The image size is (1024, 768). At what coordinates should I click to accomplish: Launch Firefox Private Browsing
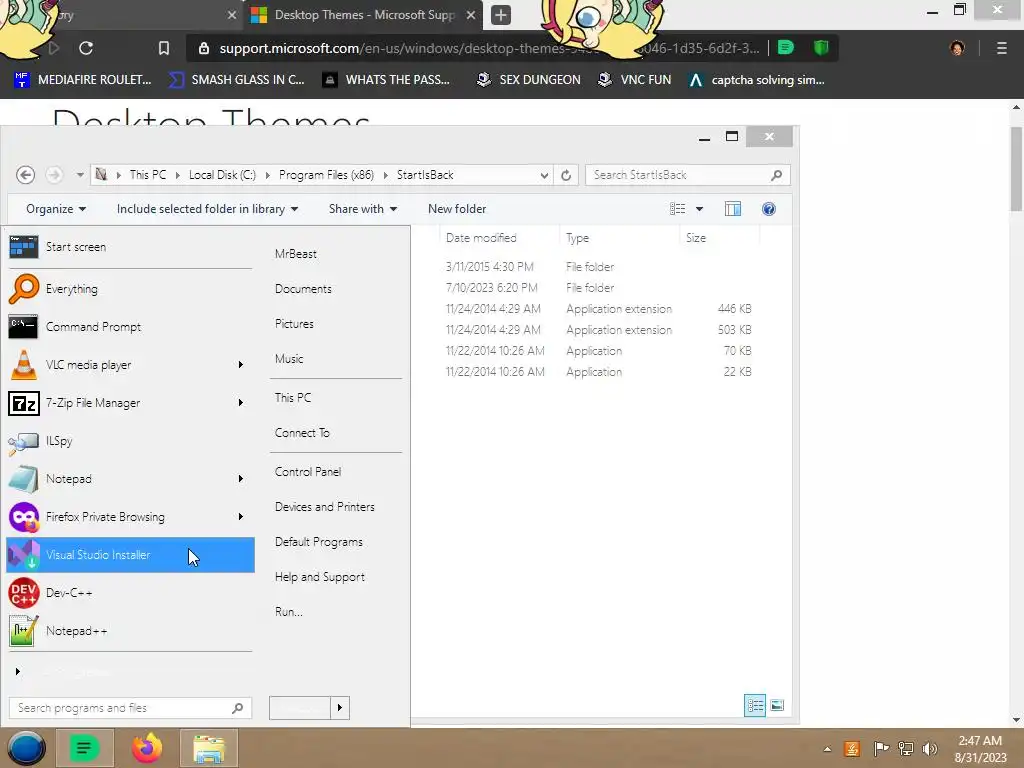pos(129,517)
